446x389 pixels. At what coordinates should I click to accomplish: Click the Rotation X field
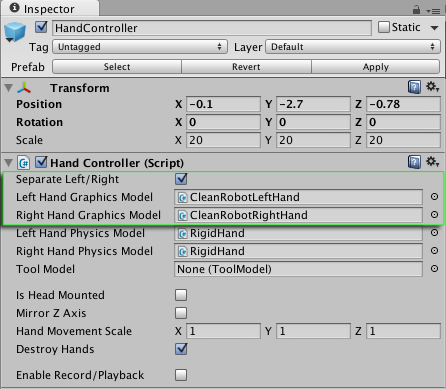[223, 122]
